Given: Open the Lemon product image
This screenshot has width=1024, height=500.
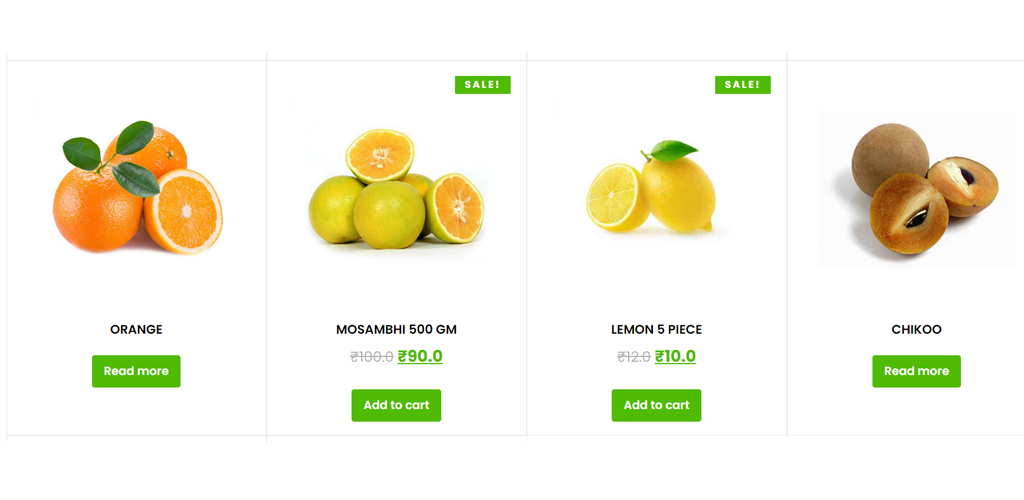Looking at the screenshot, I should tap(656, 189).
